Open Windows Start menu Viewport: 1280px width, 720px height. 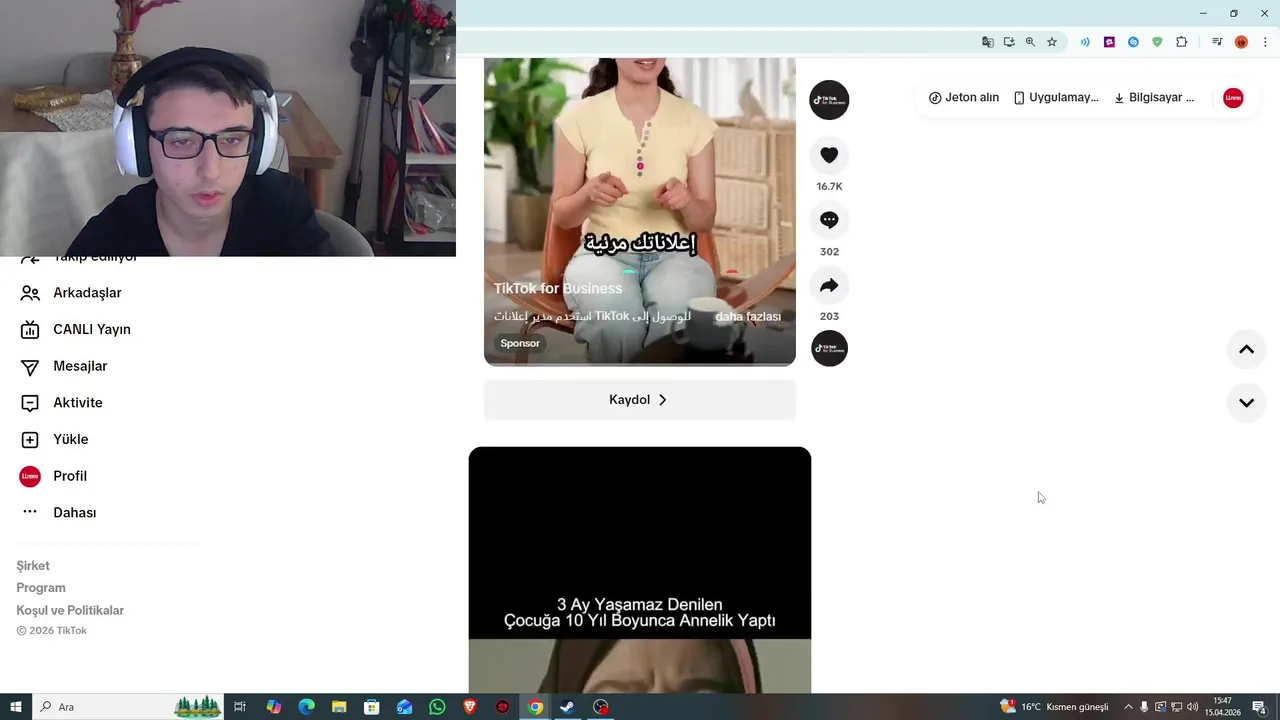coord(16,707)
